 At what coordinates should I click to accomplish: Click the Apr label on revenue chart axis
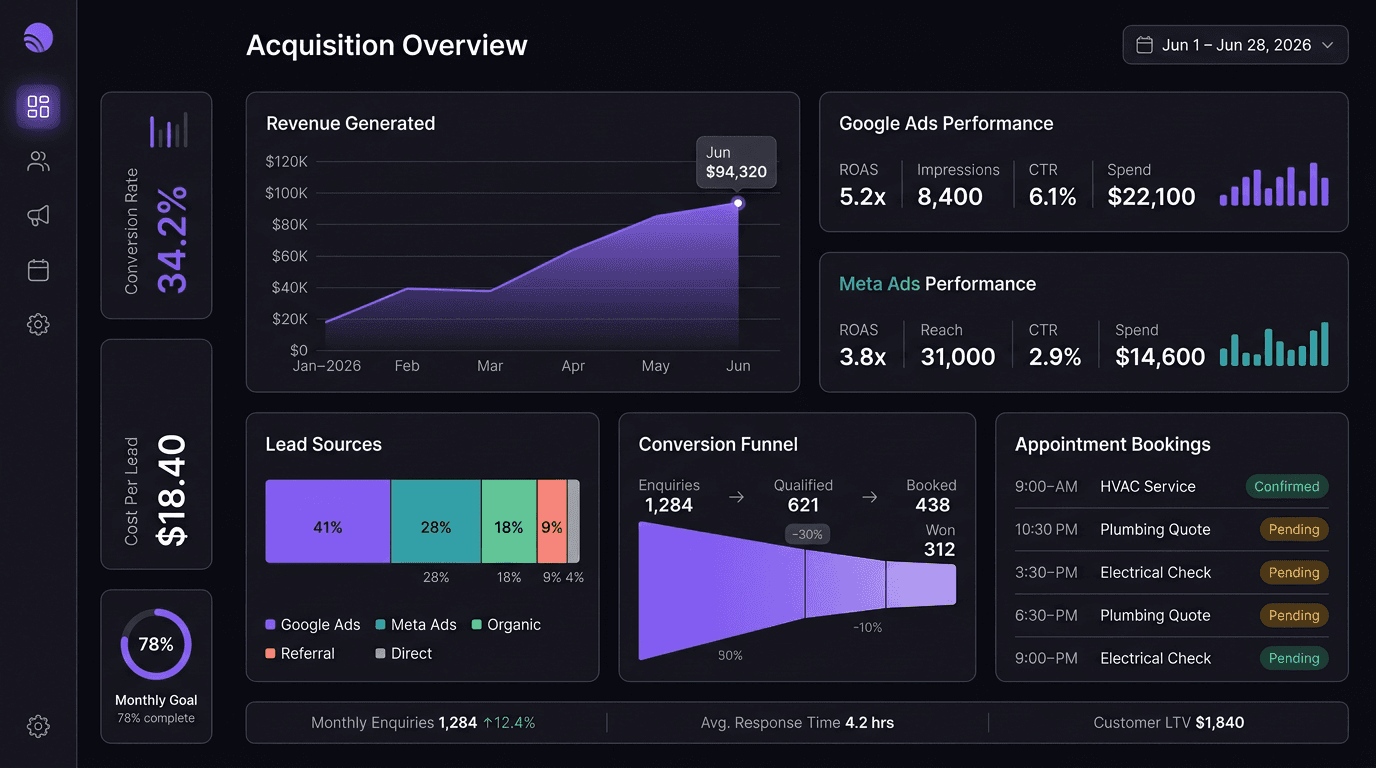[573, 366]
